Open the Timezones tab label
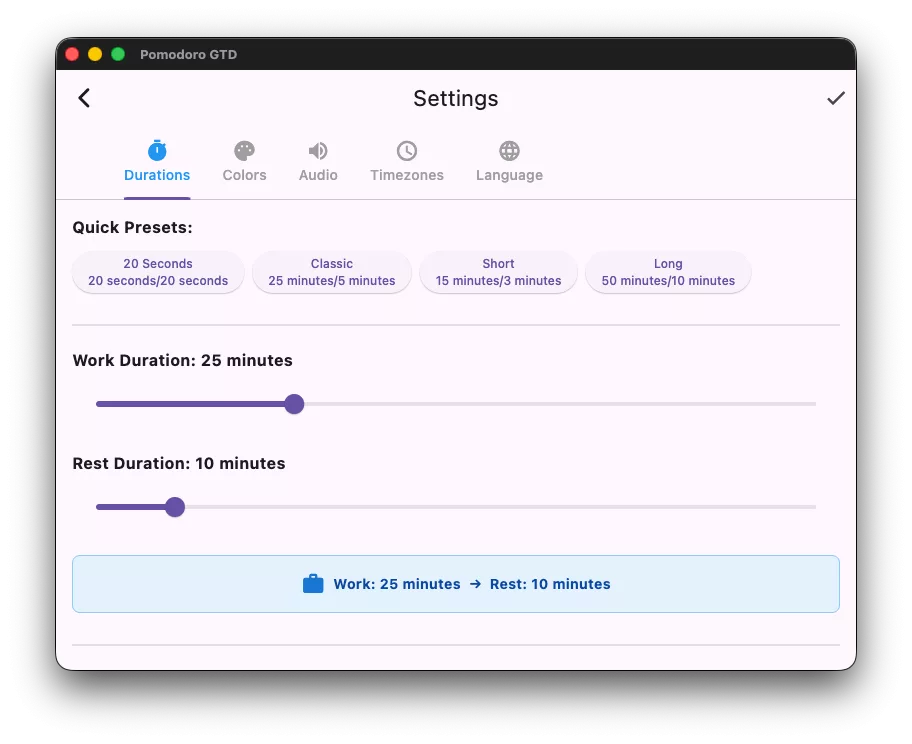Image resolution: width=912 pixels, height=744 pixels. [407, 175]
